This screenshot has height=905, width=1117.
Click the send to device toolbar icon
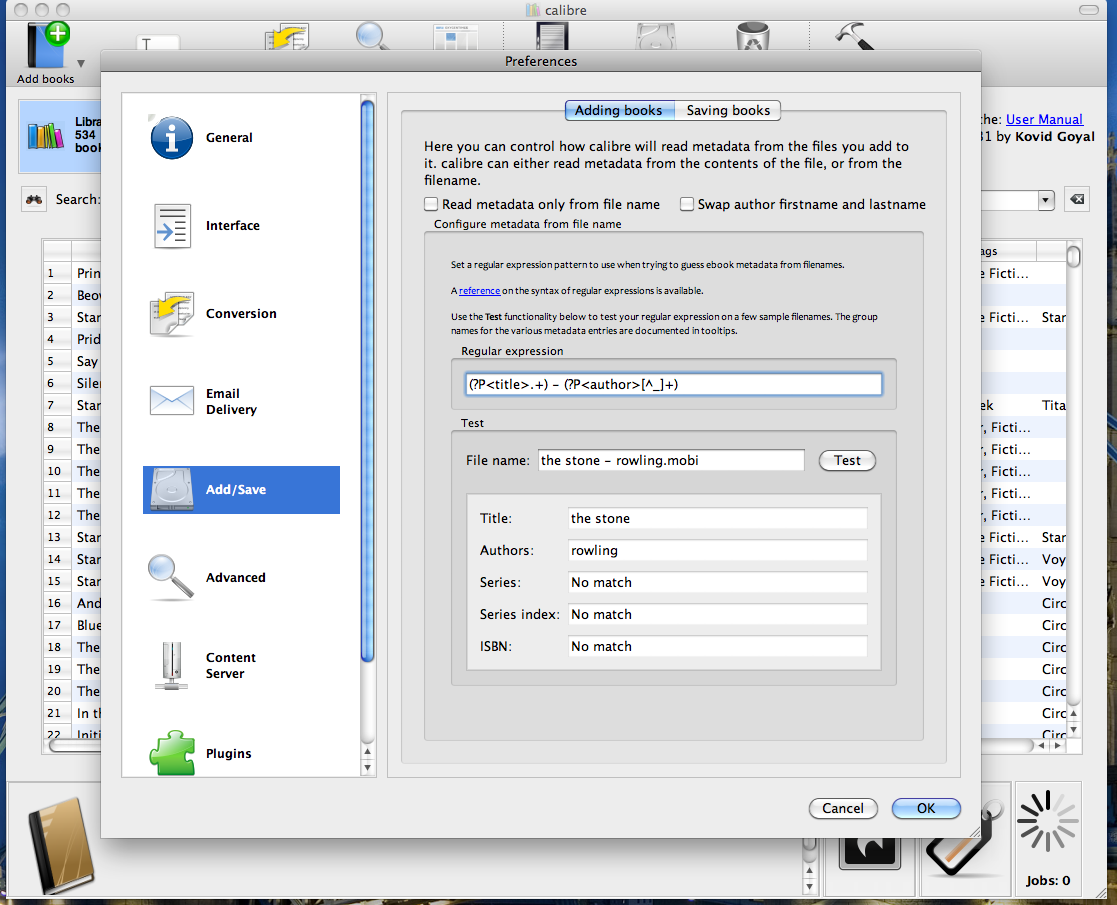[x=552, y=36]
